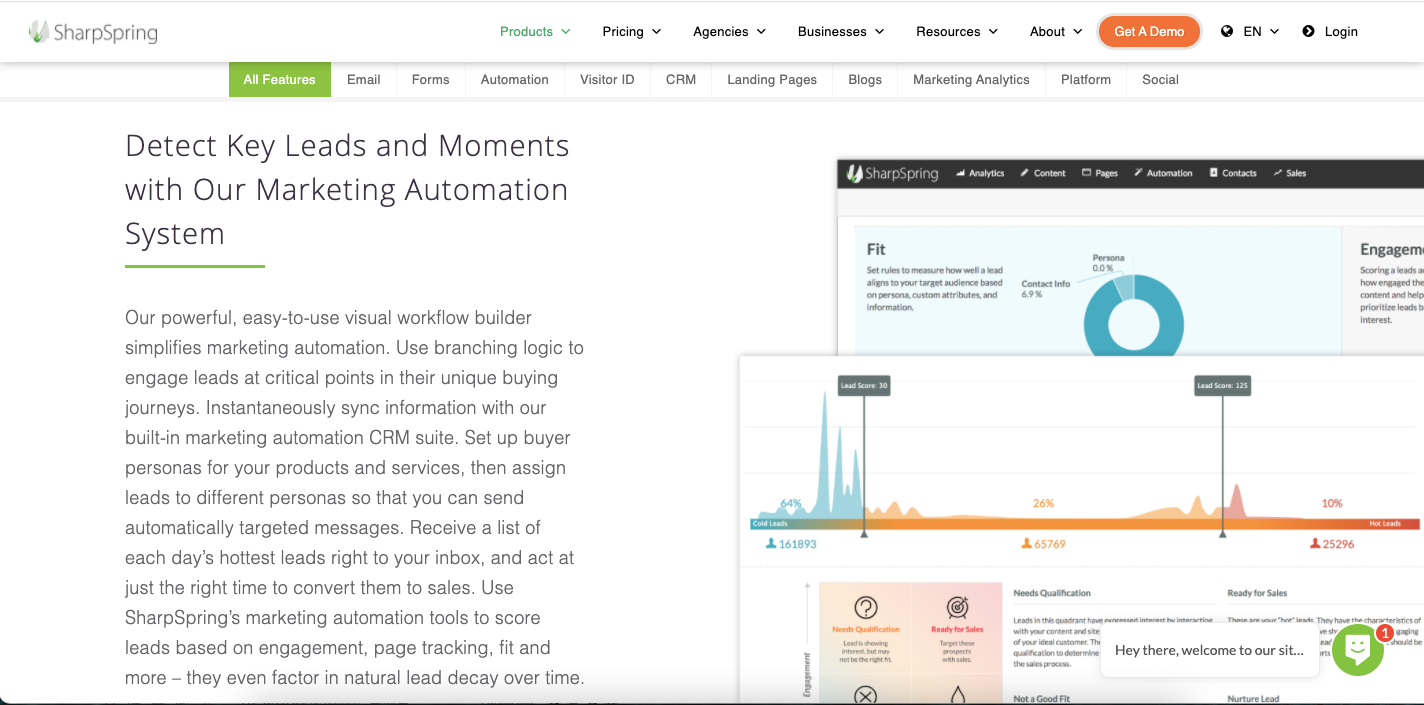Click the Login link
1424x705 pixels.
pos(1341,32)
